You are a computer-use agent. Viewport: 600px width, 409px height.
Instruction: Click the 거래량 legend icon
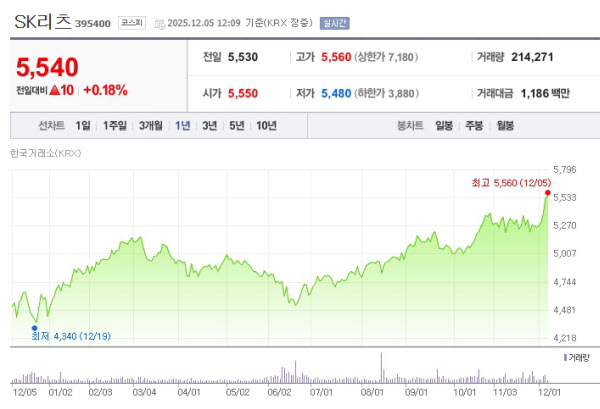click(565, 357)
